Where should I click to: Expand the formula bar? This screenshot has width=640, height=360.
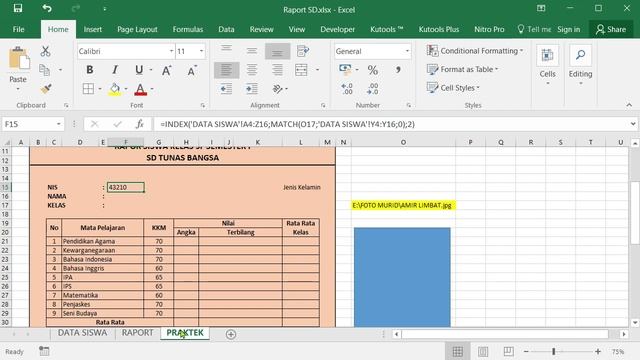(633, 124)
